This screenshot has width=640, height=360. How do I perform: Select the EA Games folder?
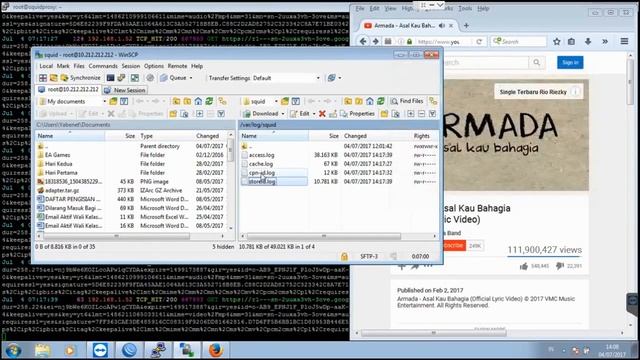click(57, 155)
